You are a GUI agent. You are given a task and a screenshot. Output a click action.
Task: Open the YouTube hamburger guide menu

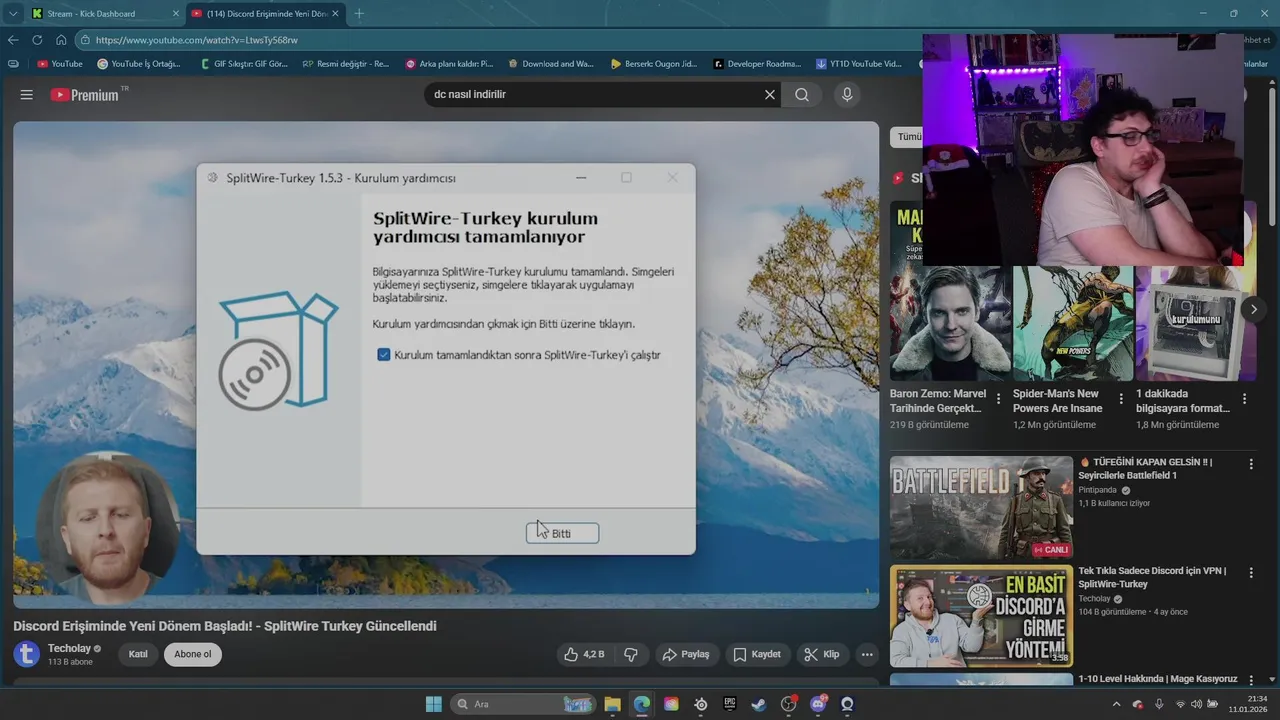tap(27, 95)
